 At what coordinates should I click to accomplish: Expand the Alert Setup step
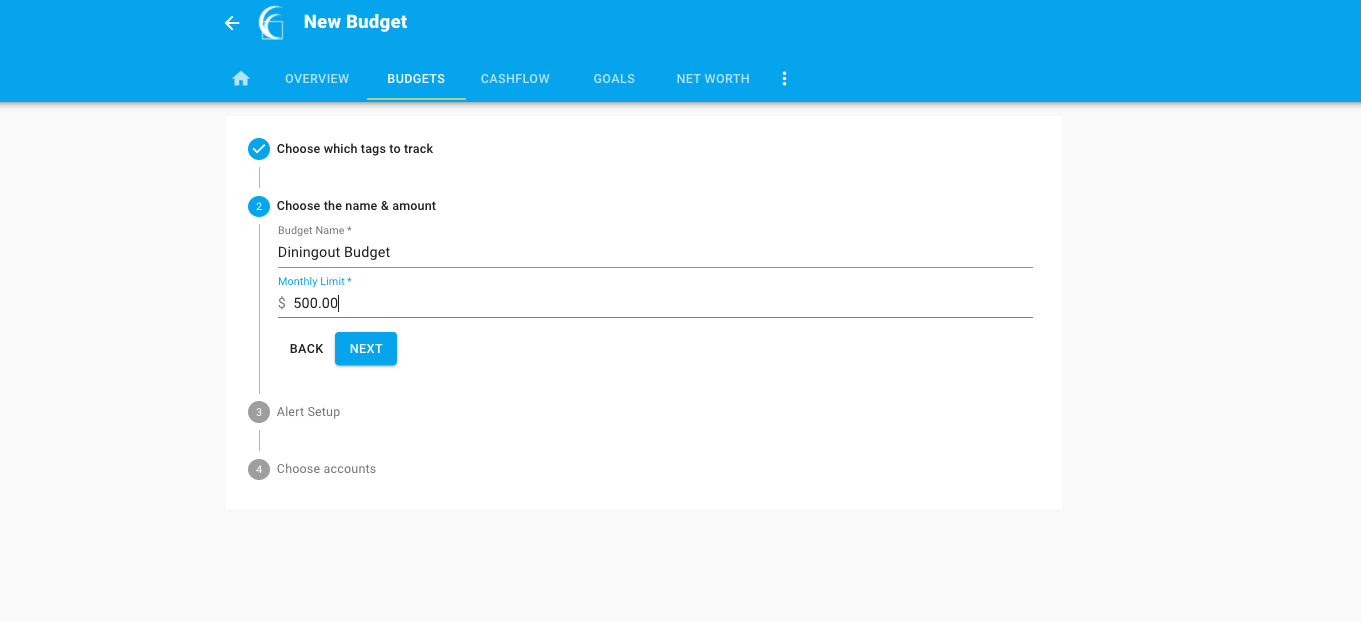coord(308,412)
